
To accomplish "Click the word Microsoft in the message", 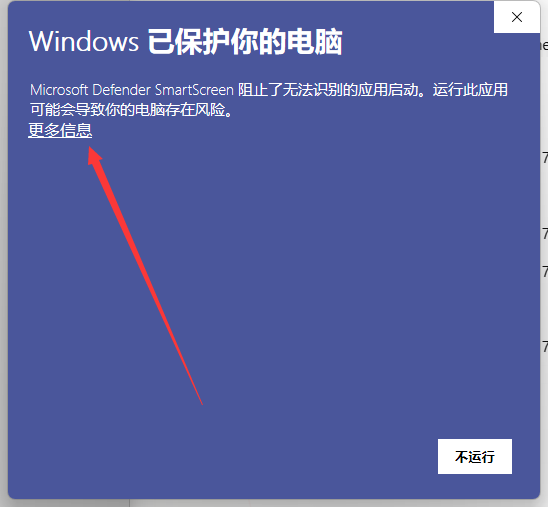I will click(59, 90).
